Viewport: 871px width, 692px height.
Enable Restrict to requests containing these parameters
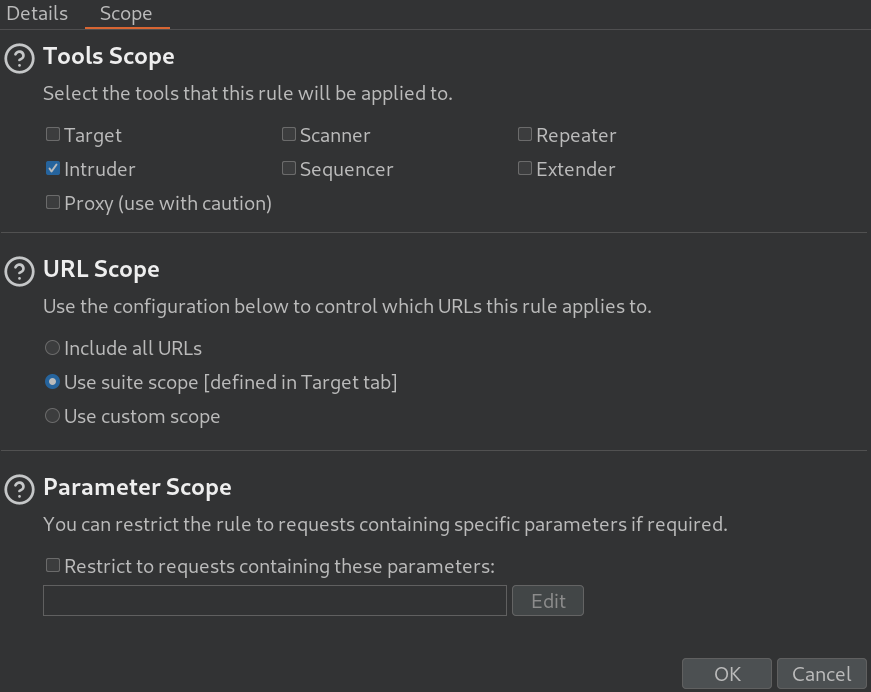(53, 565)
